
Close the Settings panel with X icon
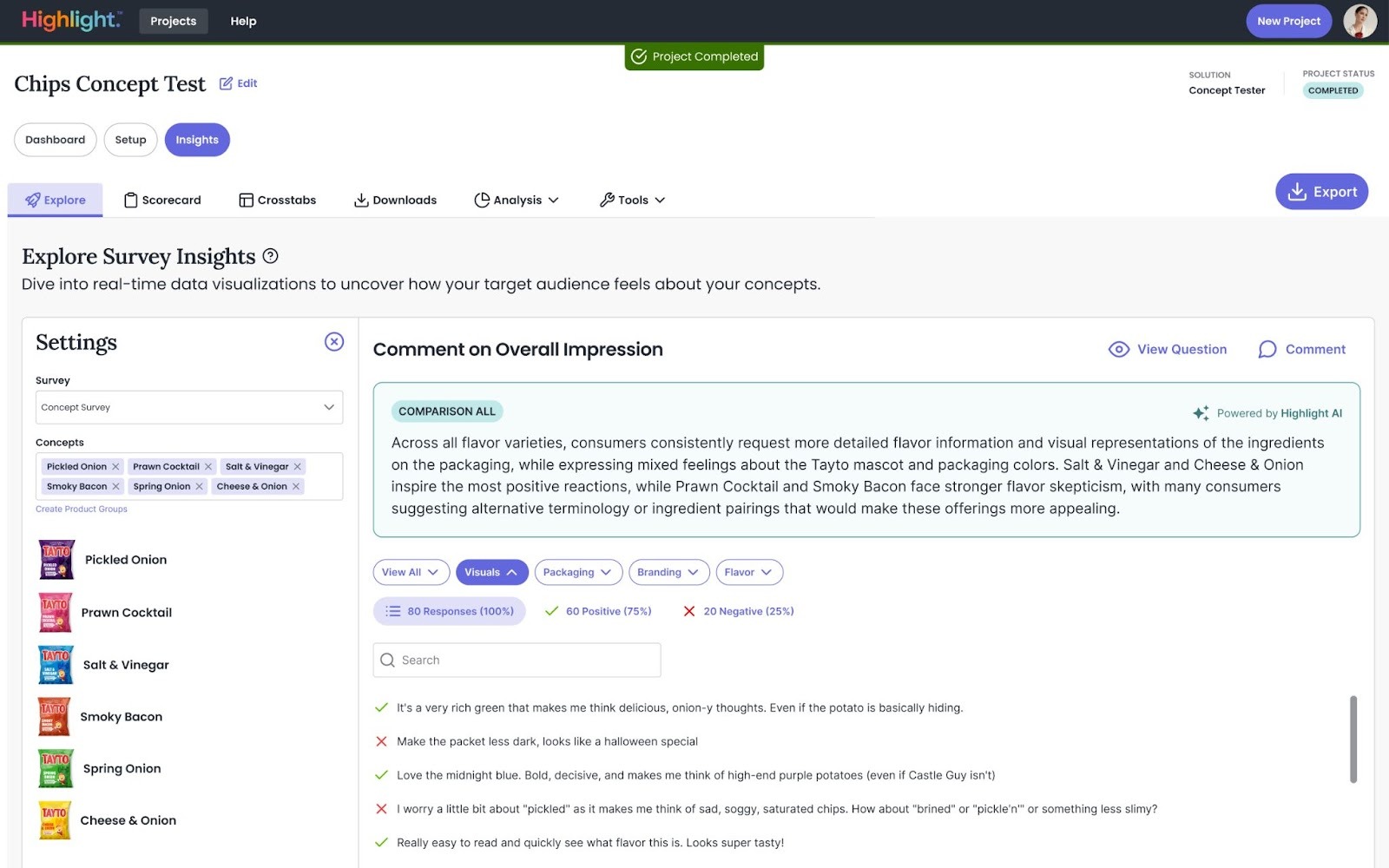(x=334, y=342)
